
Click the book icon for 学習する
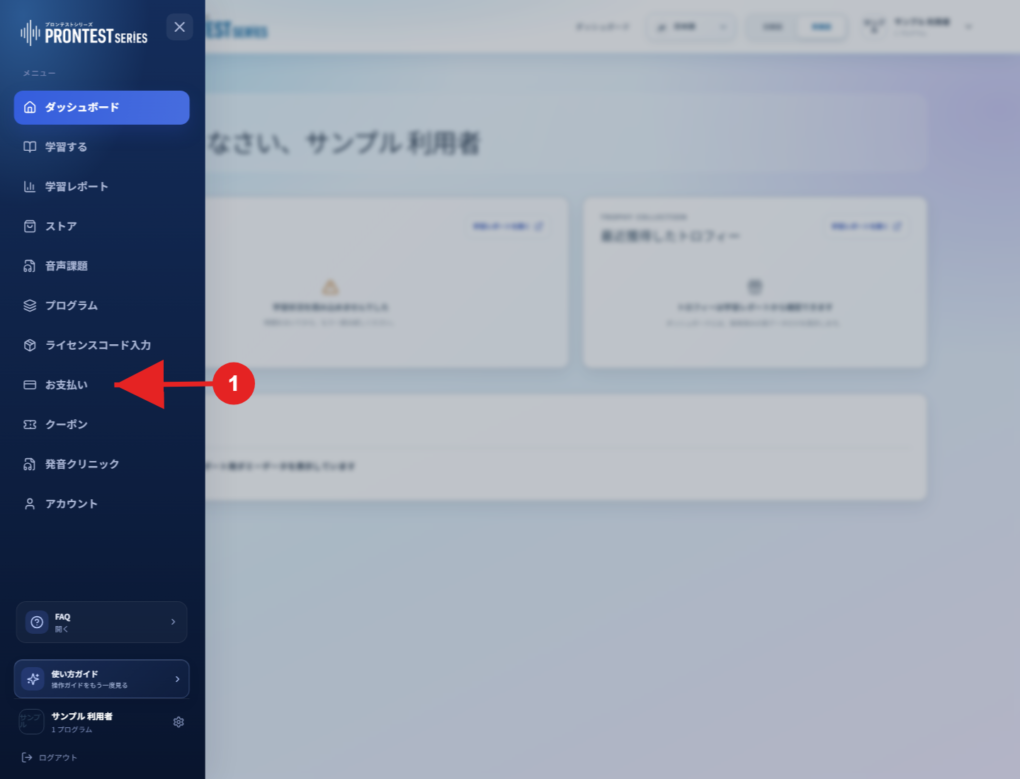[x=30, y=147]
